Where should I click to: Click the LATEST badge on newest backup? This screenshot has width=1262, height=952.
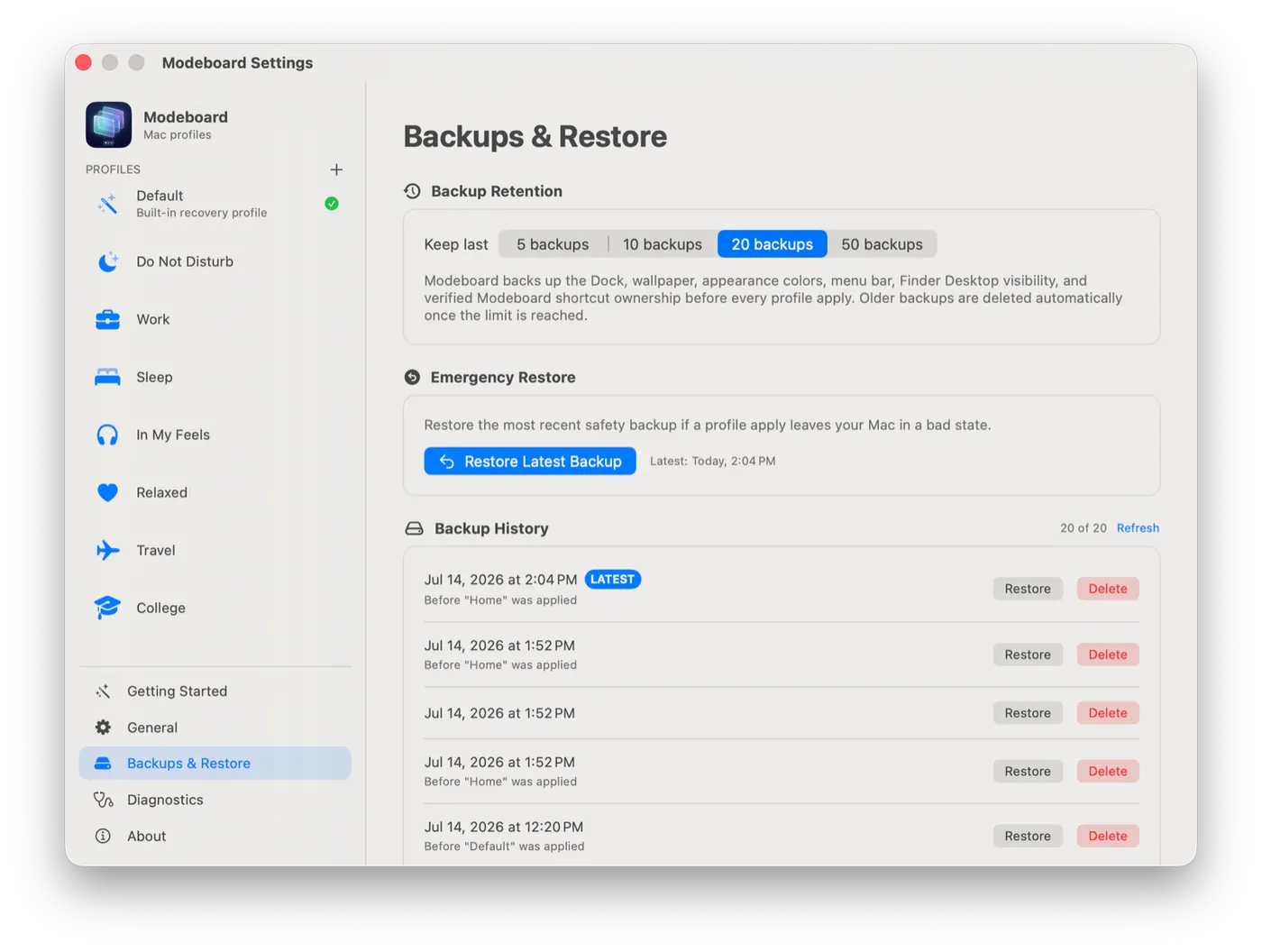click(613, 580)
